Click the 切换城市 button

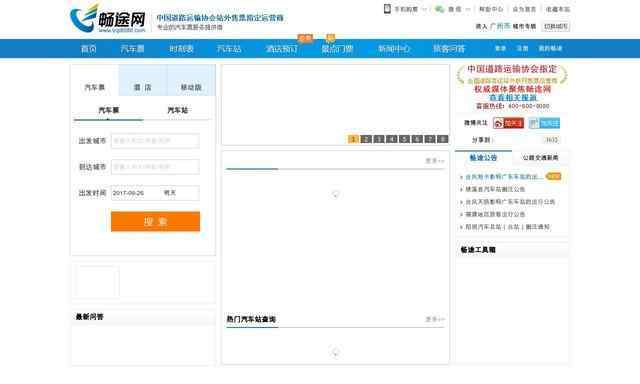click(x=556, y=27)
